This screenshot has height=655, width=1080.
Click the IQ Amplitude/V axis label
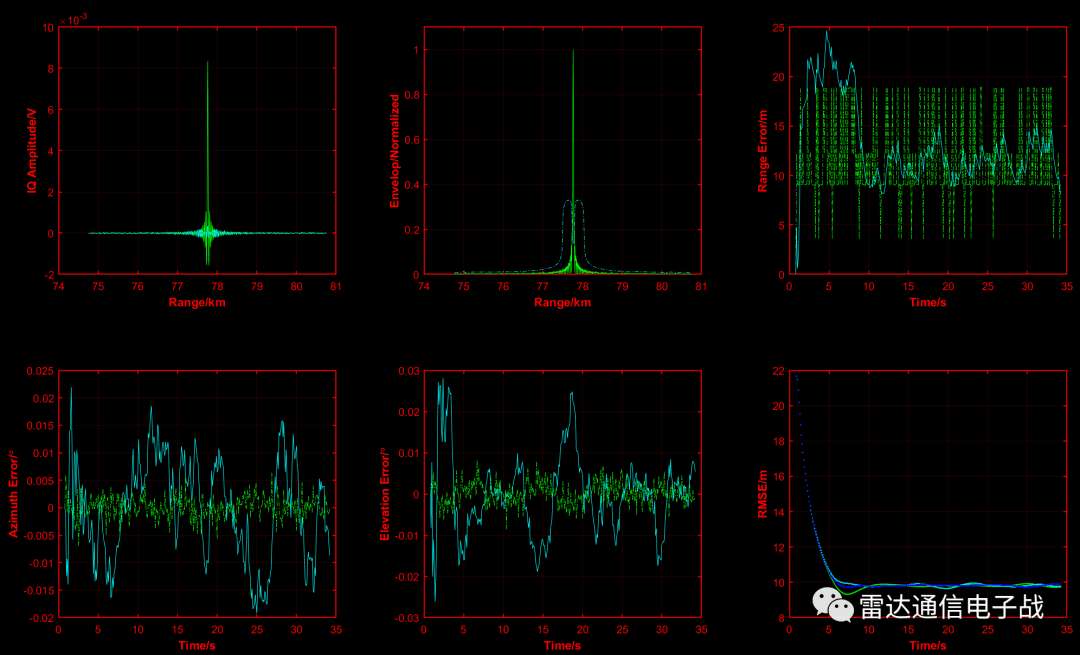coord(32,150)
